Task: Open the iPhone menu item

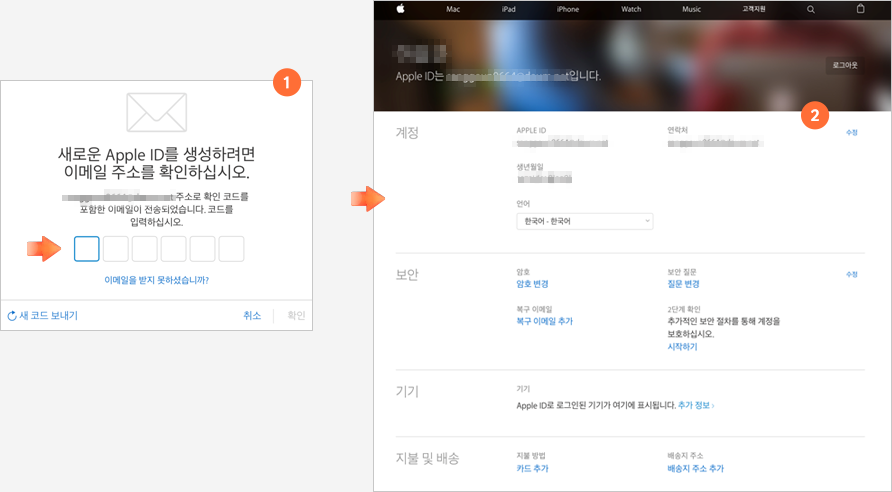Action: [568, 9]
